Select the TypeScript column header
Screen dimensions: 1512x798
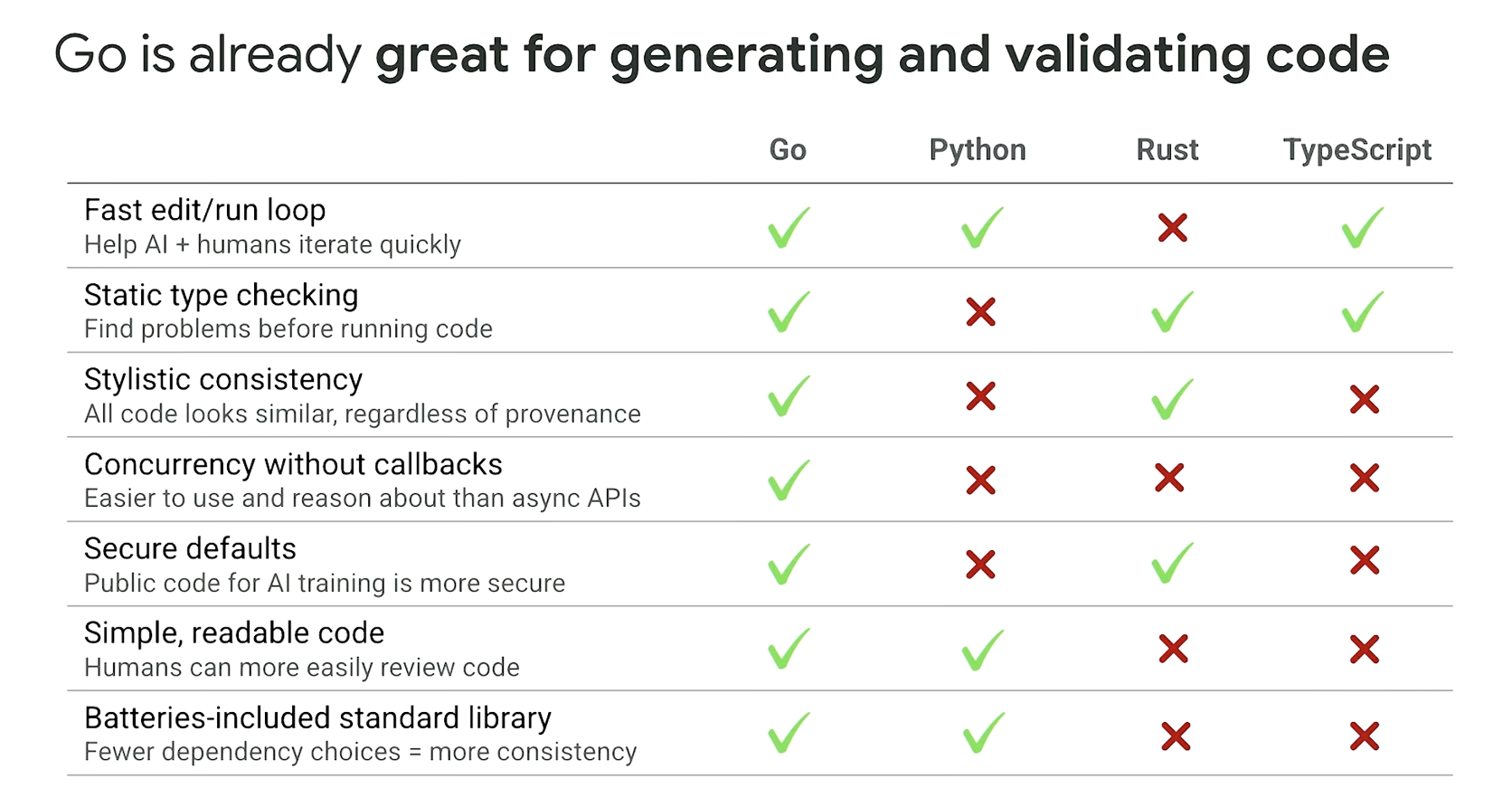[1357, 150]
